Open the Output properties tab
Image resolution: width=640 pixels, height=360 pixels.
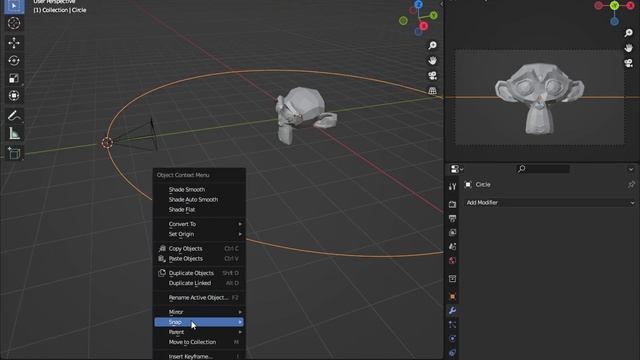[x=452, y=218]
